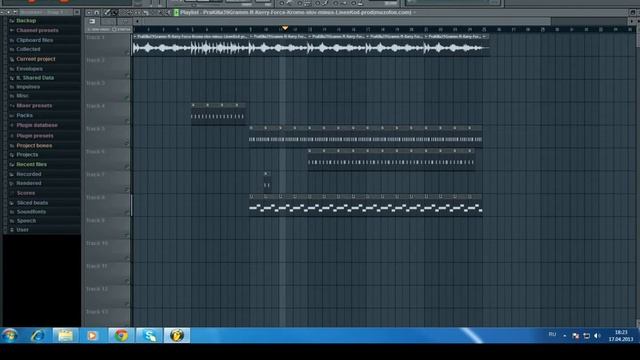This screenshot has width=640, height=360.
Task: Toggle the playlist snap magnet icon
Action: click(96, 13)
